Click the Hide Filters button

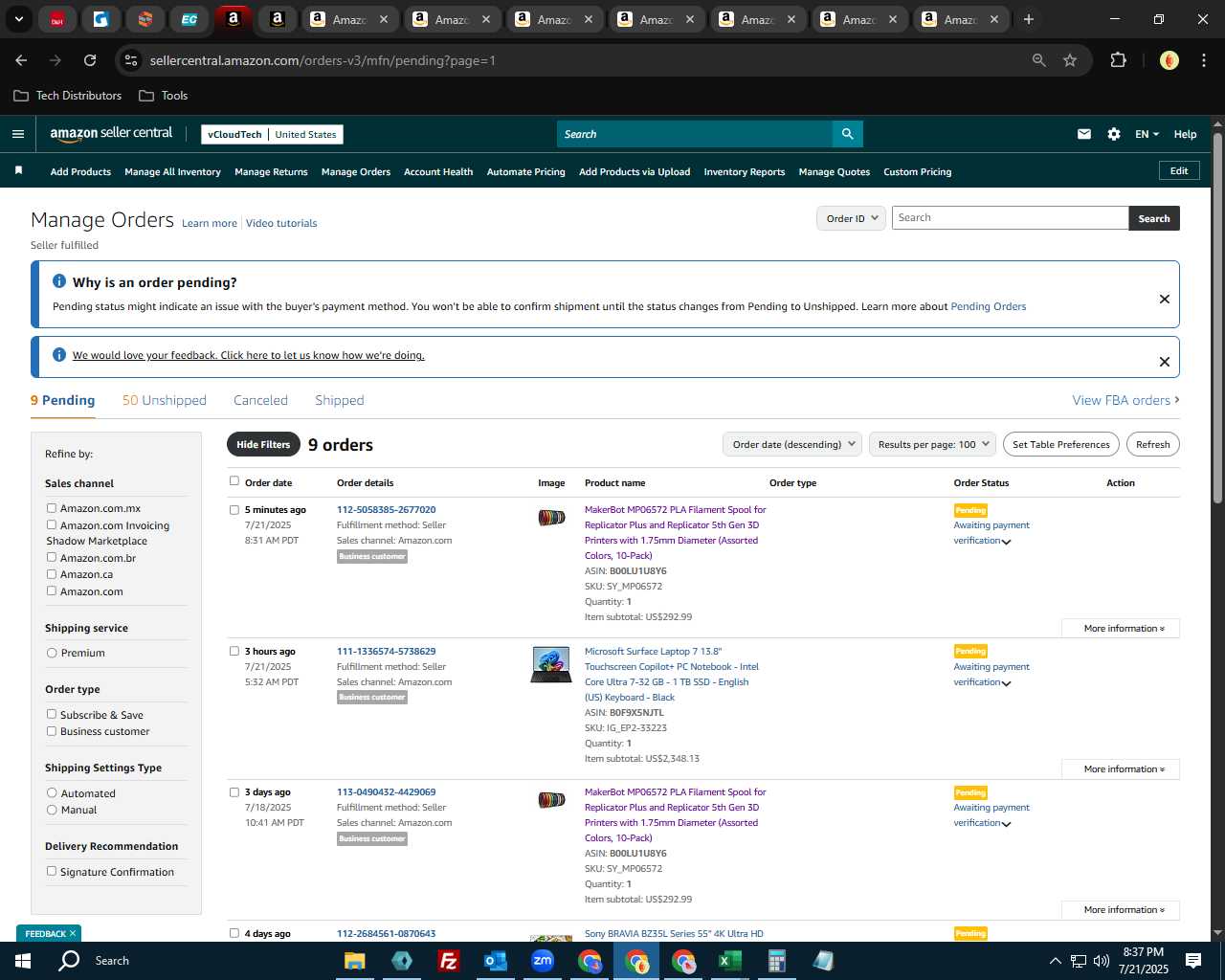(x=263, y=444)
